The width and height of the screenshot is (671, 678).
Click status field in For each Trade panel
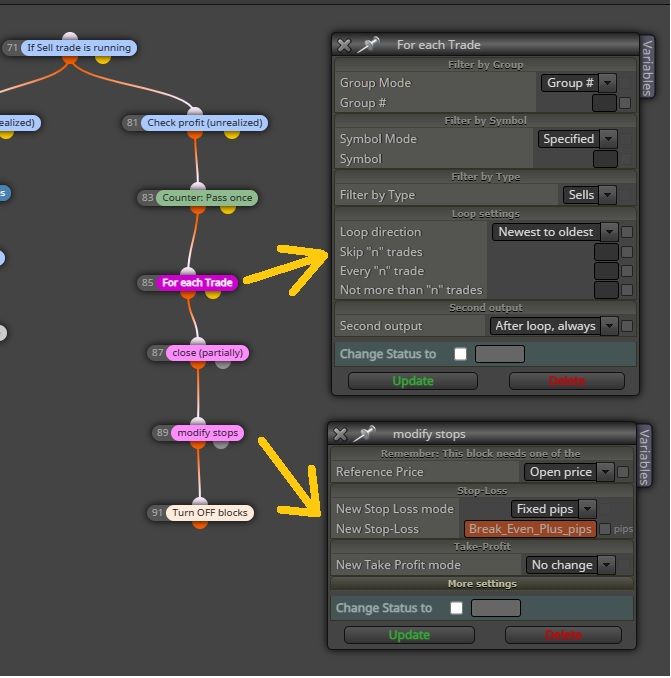point(500,354)
